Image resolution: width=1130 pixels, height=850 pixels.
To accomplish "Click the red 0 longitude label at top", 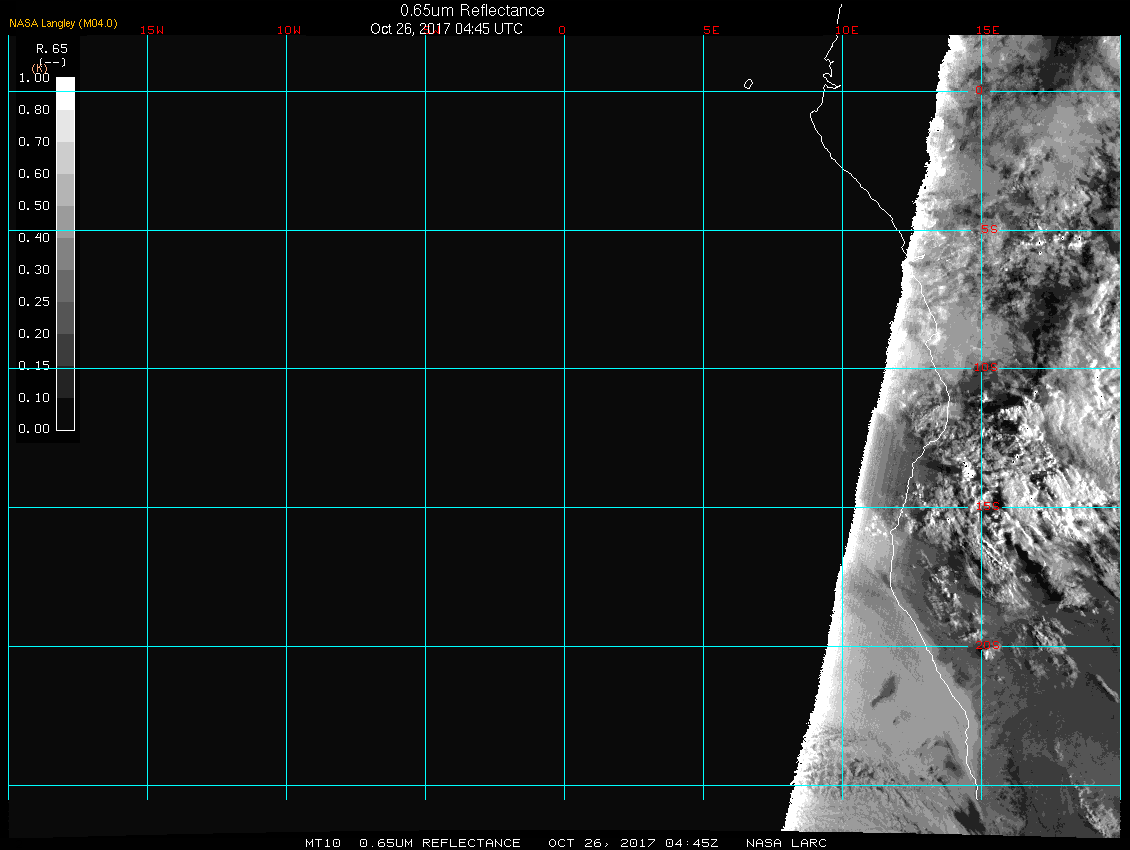I will pos(562,31).
